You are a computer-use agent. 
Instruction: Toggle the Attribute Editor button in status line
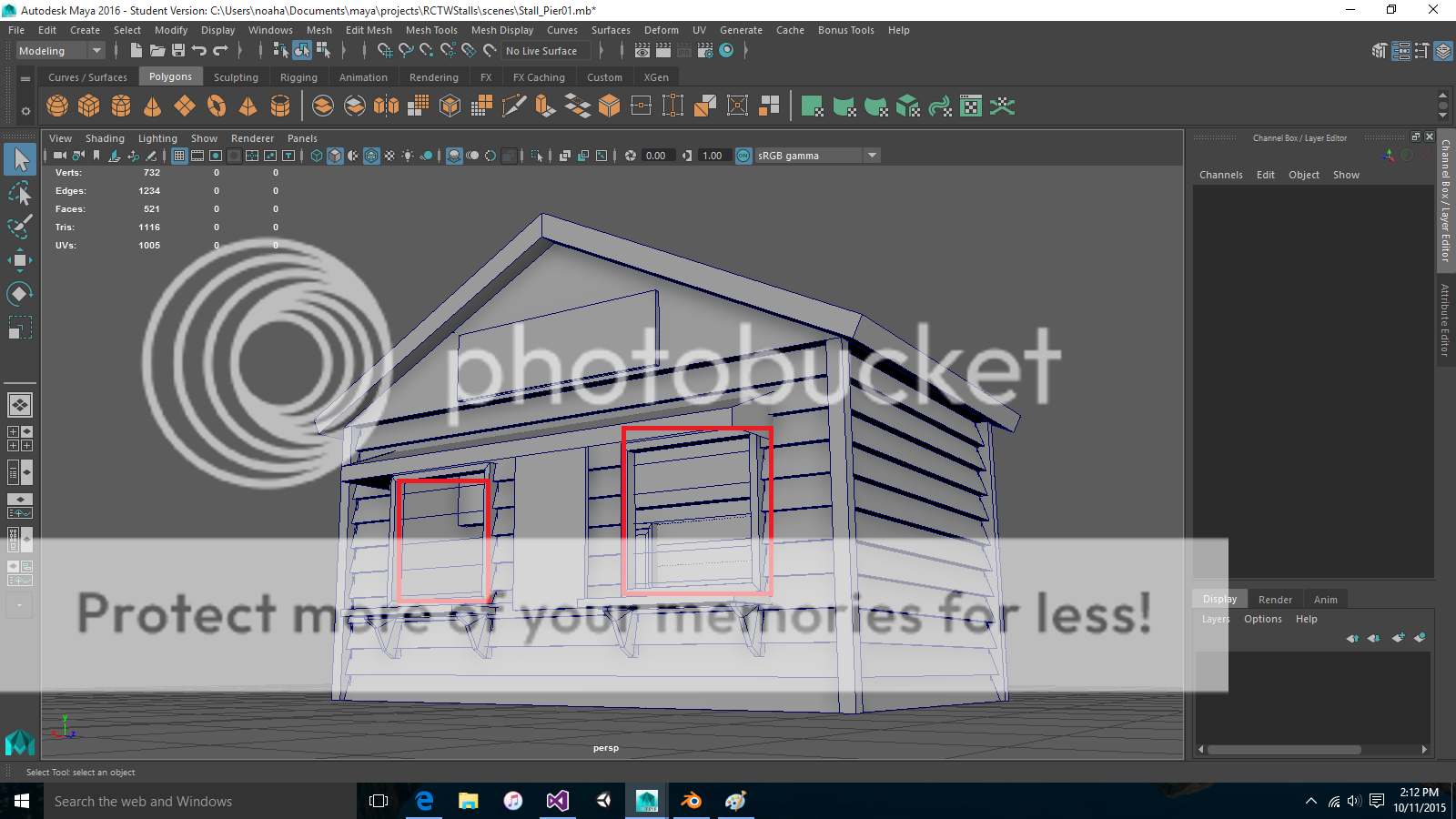click(1400, 51)
